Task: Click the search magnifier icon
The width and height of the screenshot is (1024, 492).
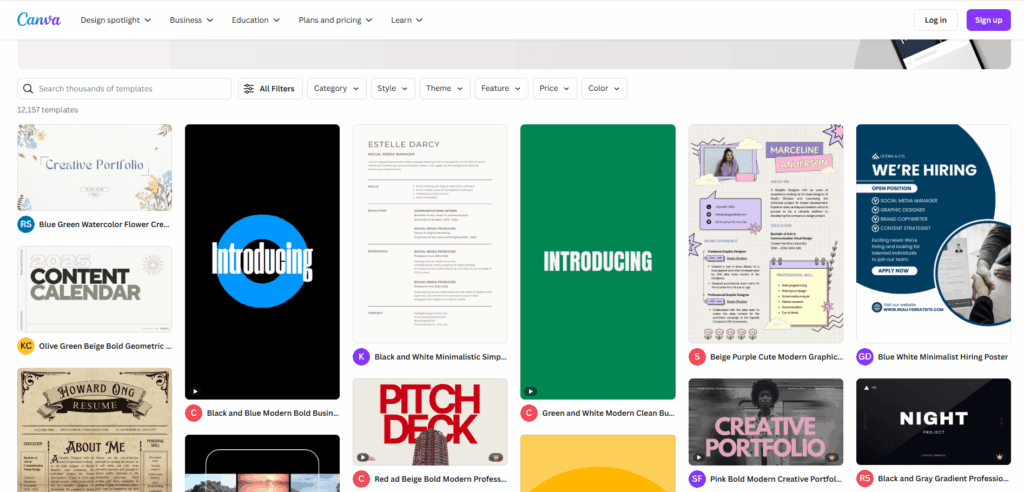Action: click(28, 89)
